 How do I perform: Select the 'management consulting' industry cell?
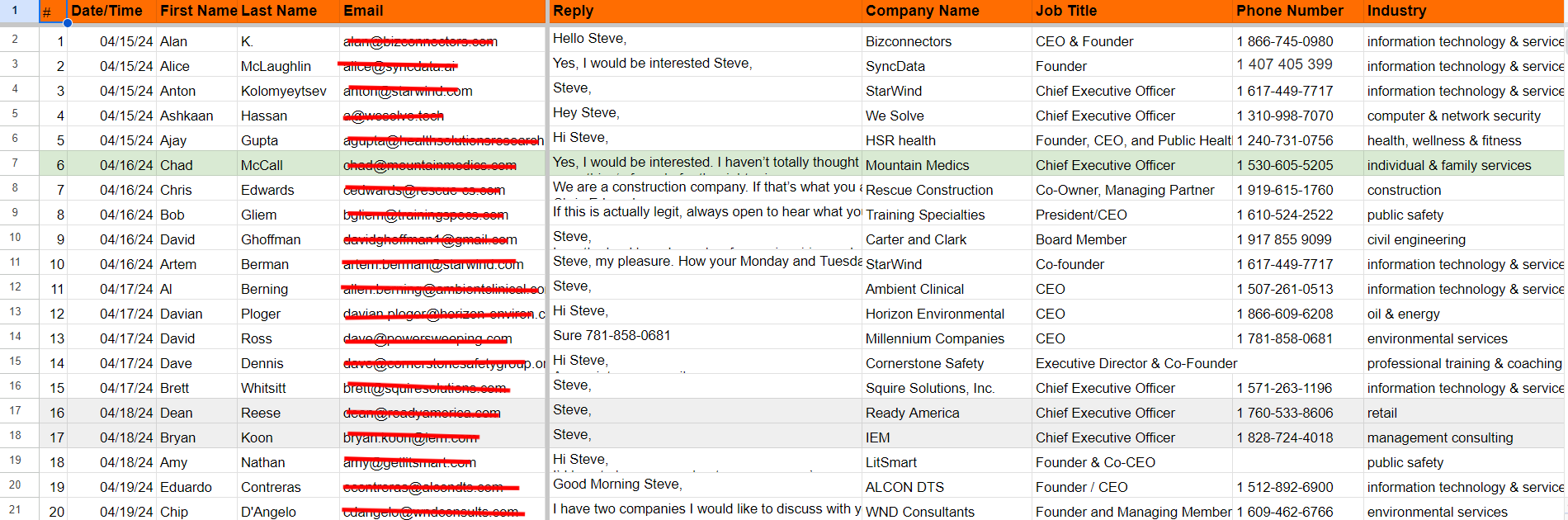click(1464, 437)
